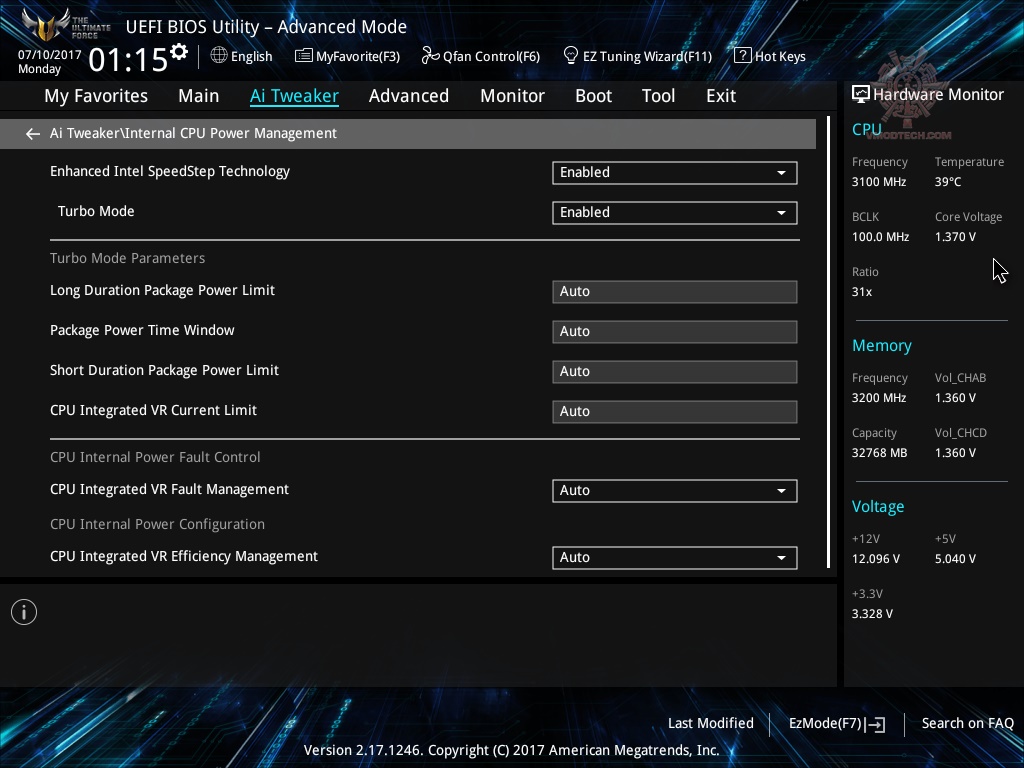Click the settings gear next to the clock
Image resolution: width=1024 pixels, height=768 pixels.
[x=179, y=52]
